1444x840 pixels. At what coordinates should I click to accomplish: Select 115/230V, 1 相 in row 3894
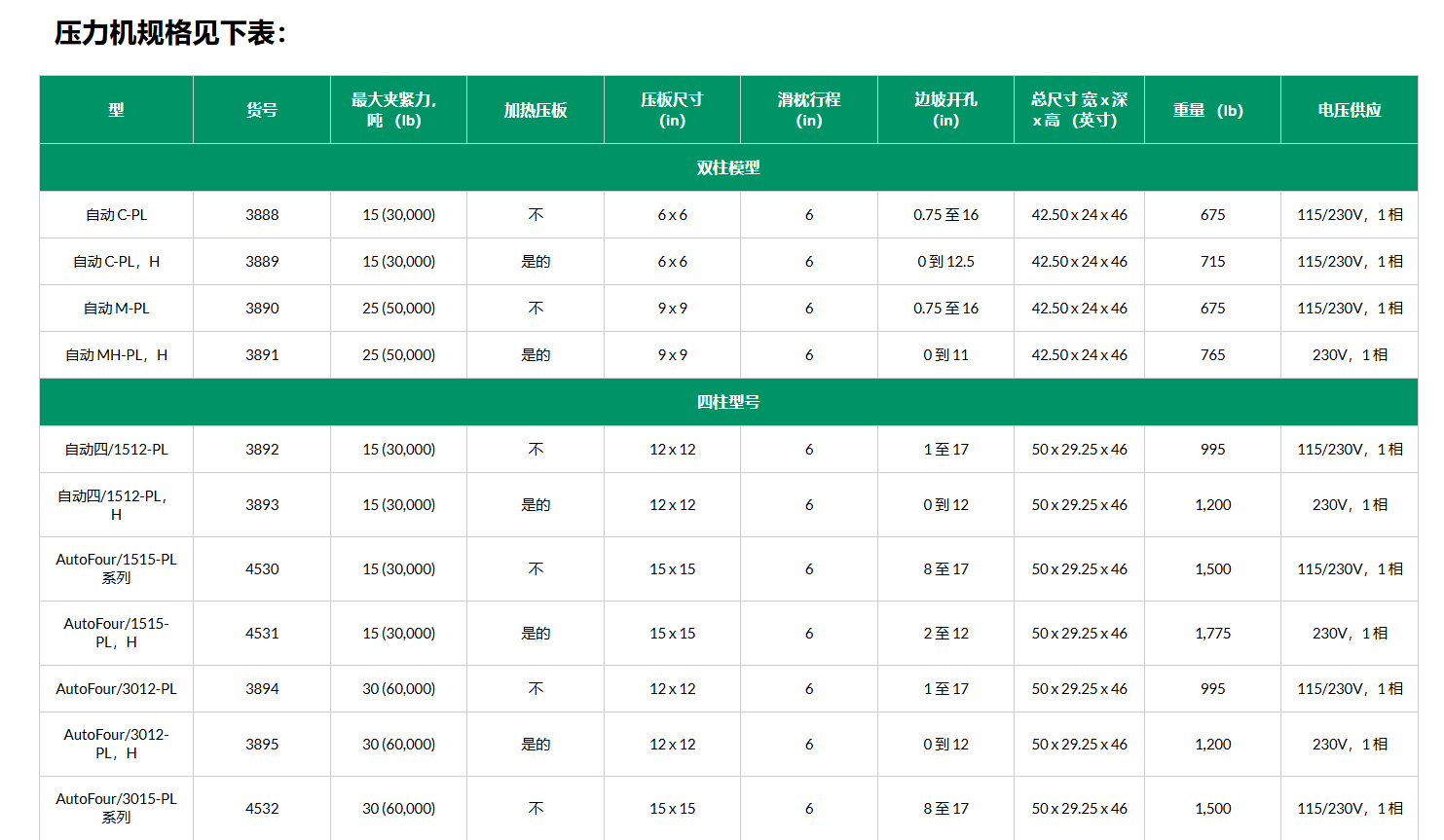click(x=1350, y=689)
